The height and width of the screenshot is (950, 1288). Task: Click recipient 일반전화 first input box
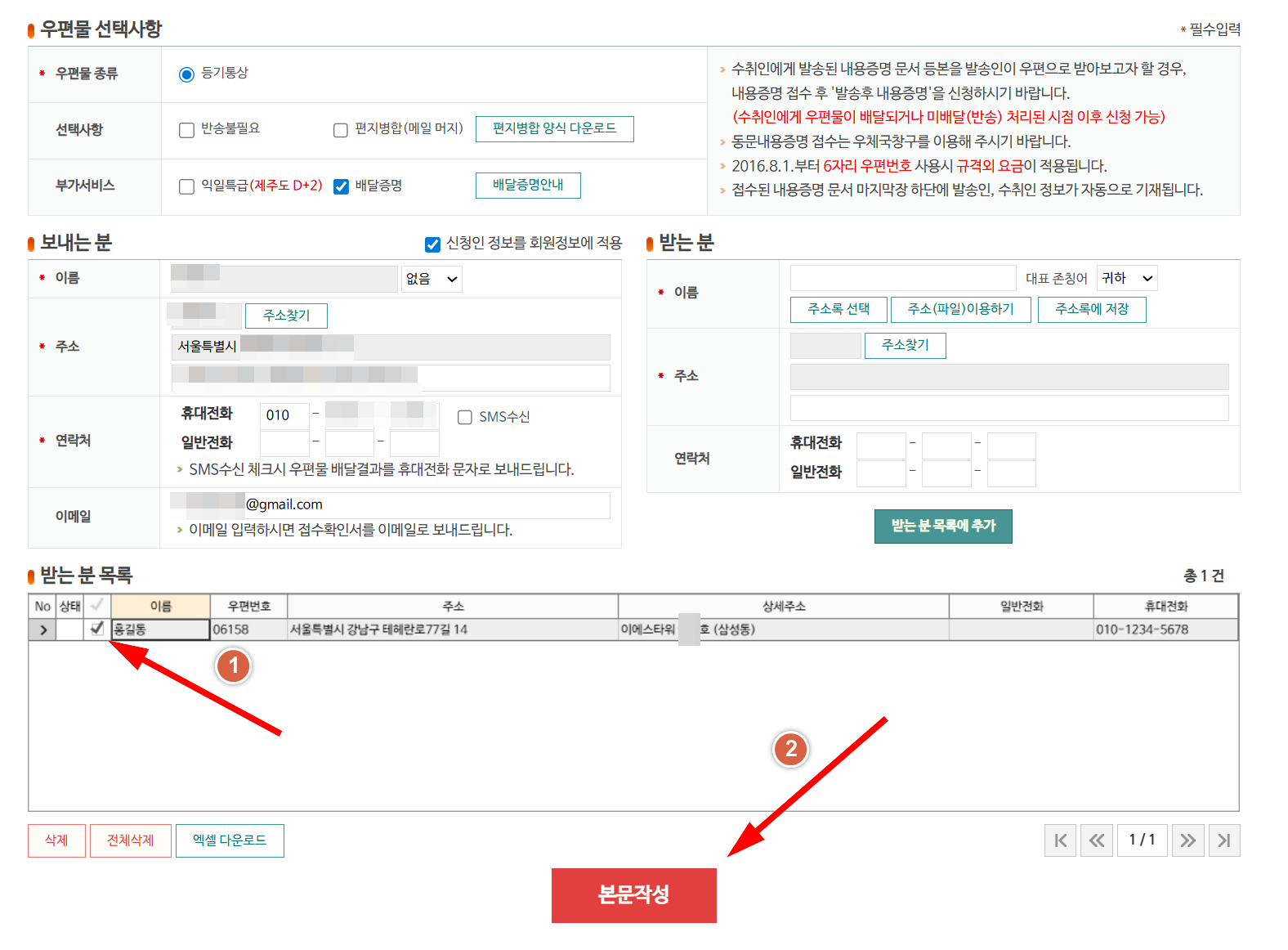(881, 473)
